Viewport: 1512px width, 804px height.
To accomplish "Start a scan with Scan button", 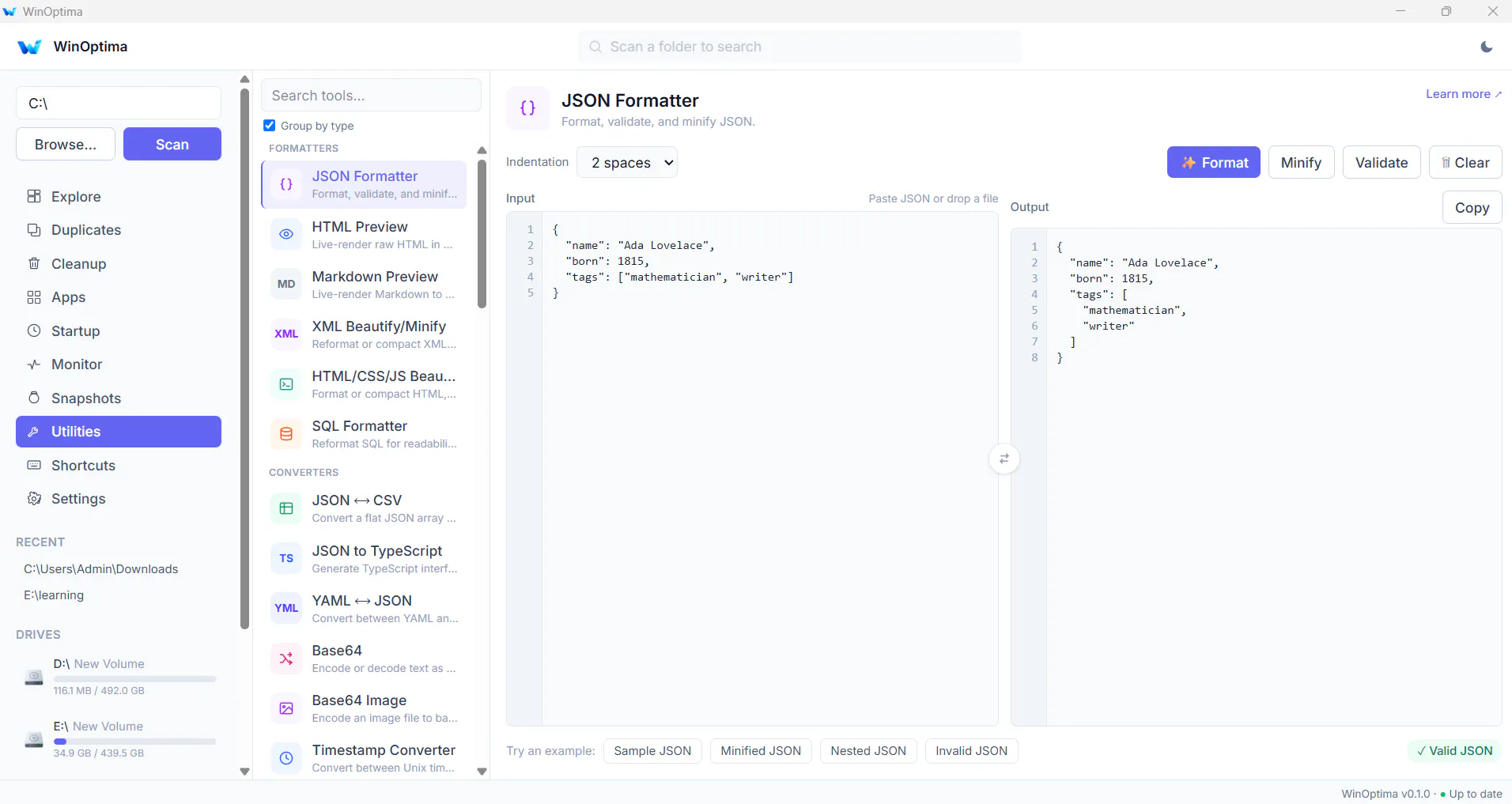I will click(172, 144).
